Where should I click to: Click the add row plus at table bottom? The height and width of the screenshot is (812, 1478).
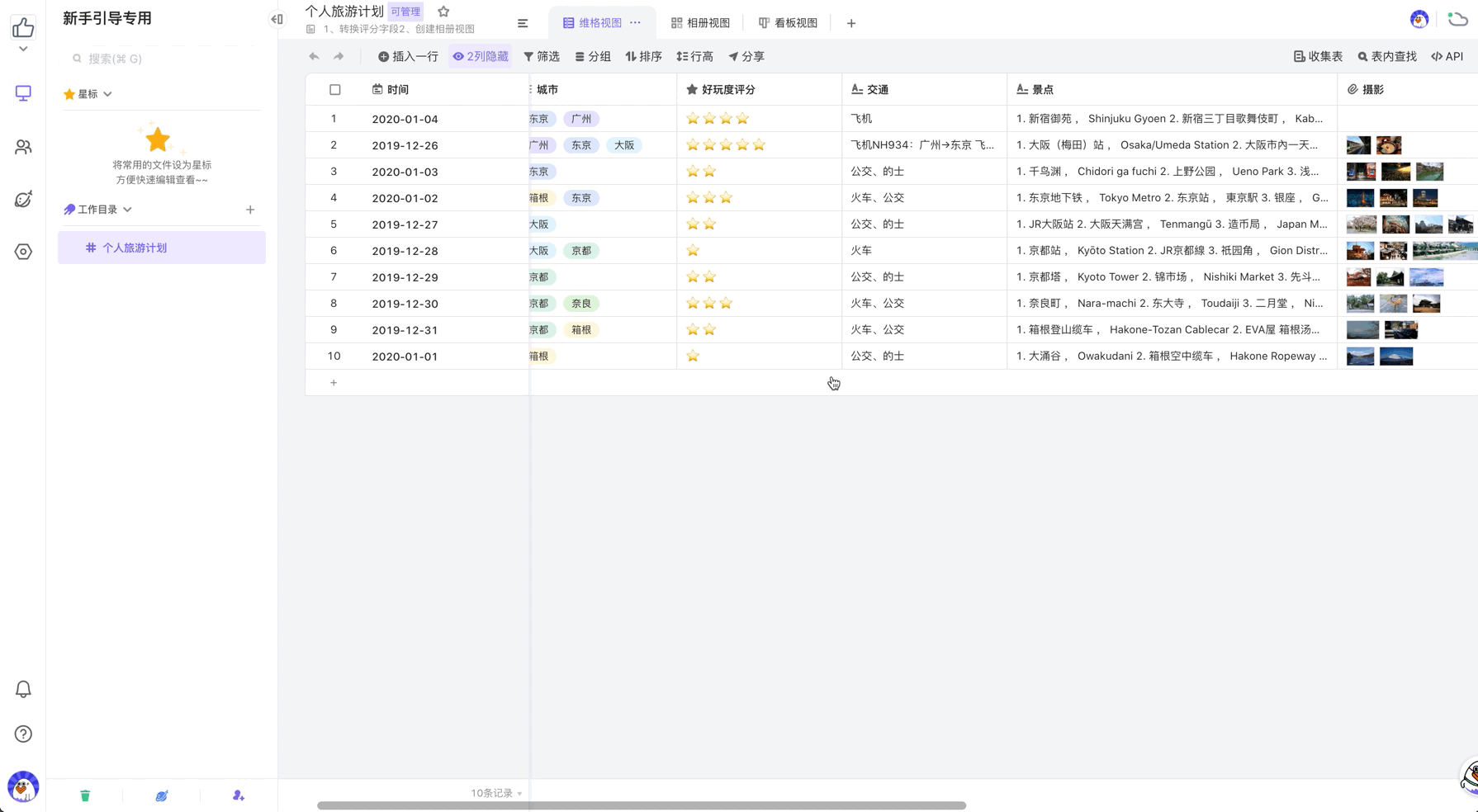coord(334,383)
